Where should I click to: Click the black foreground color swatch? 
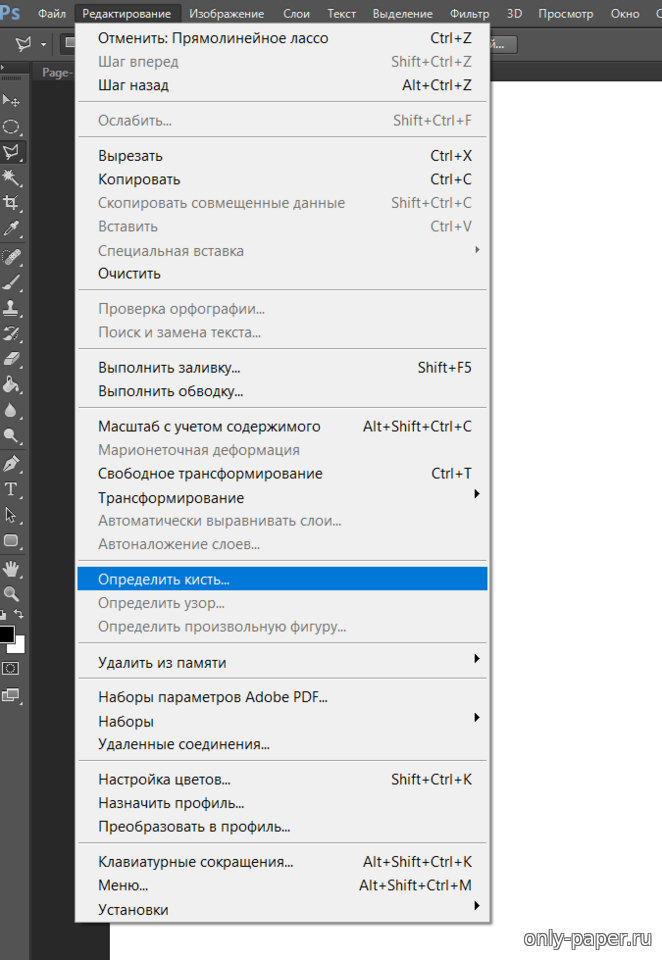[x=6, y=634]
